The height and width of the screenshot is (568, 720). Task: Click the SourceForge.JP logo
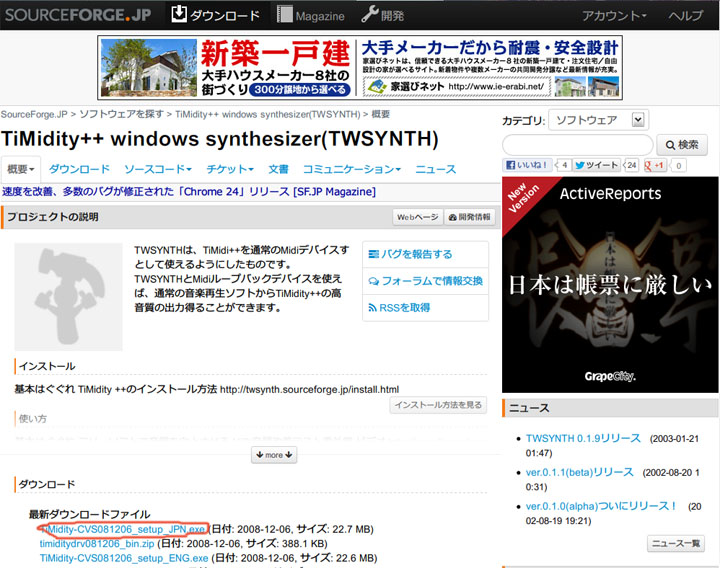coord(78,15)
